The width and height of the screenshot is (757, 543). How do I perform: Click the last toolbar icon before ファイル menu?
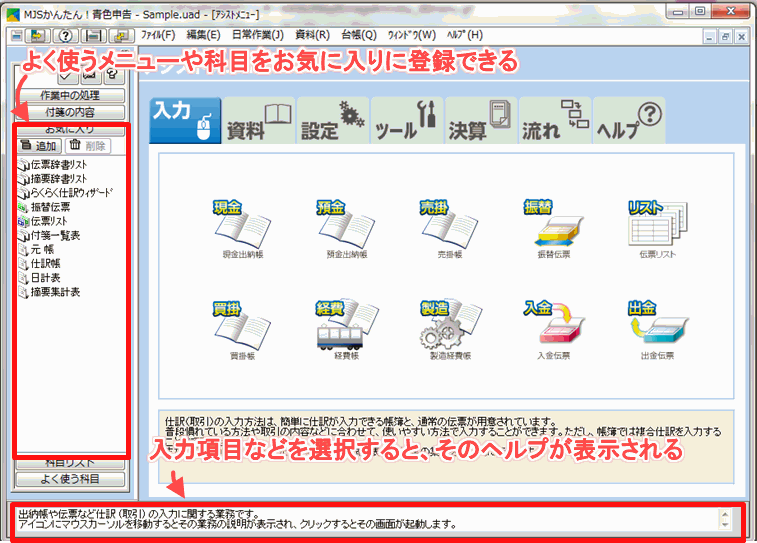coord(121,35)
